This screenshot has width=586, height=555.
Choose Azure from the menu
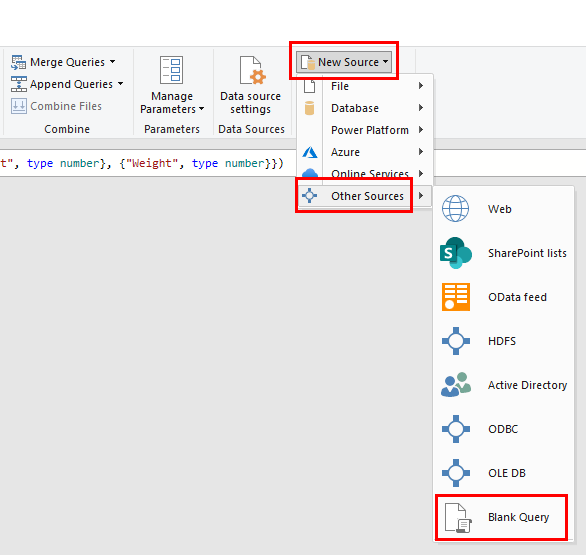pyautogui.click(x=365, y=152)
